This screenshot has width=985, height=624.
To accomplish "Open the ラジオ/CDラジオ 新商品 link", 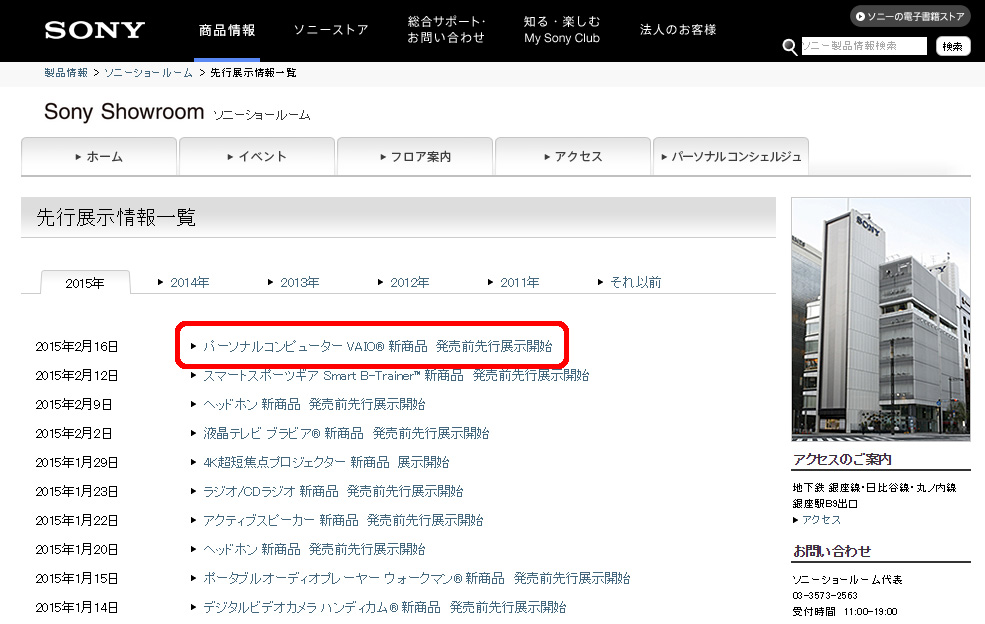I will point(333,491).
